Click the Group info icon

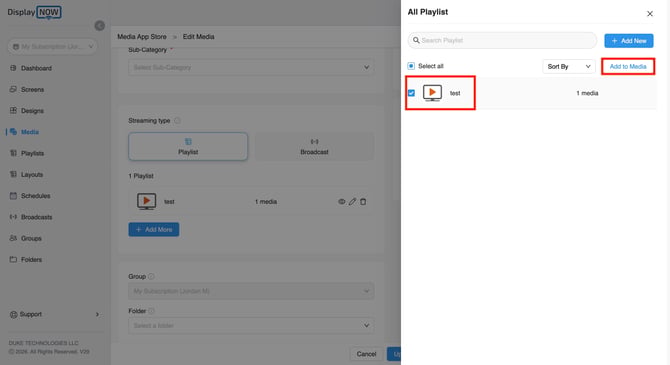tap(151, 277)
